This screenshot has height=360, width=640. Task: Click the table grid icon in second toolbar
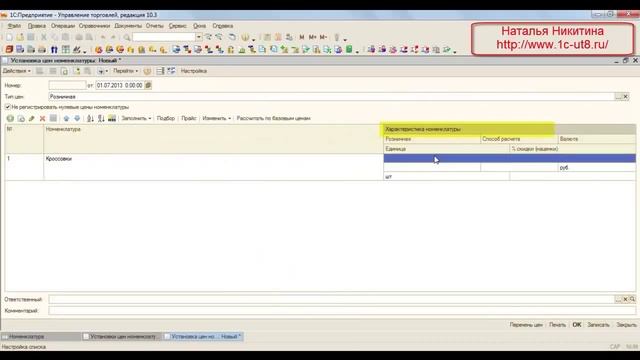[65, 50]
